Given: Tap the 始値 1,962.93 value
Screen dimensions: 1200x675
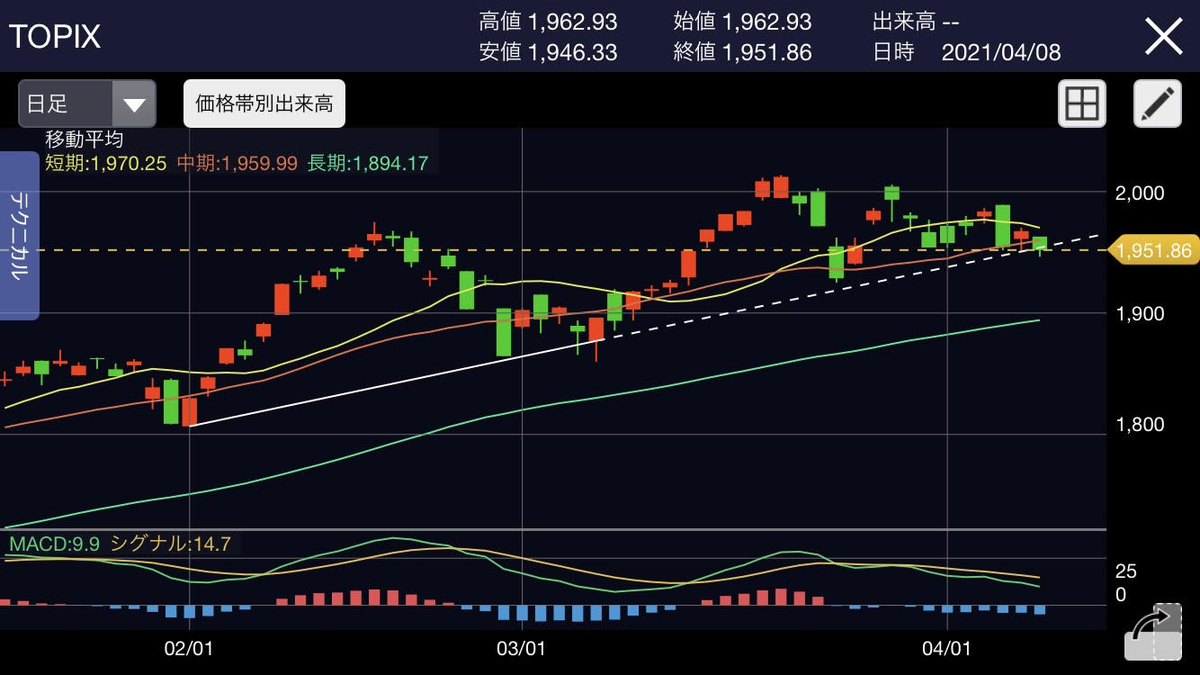Looking at the screenshot, I should click(x=742, y=21).
